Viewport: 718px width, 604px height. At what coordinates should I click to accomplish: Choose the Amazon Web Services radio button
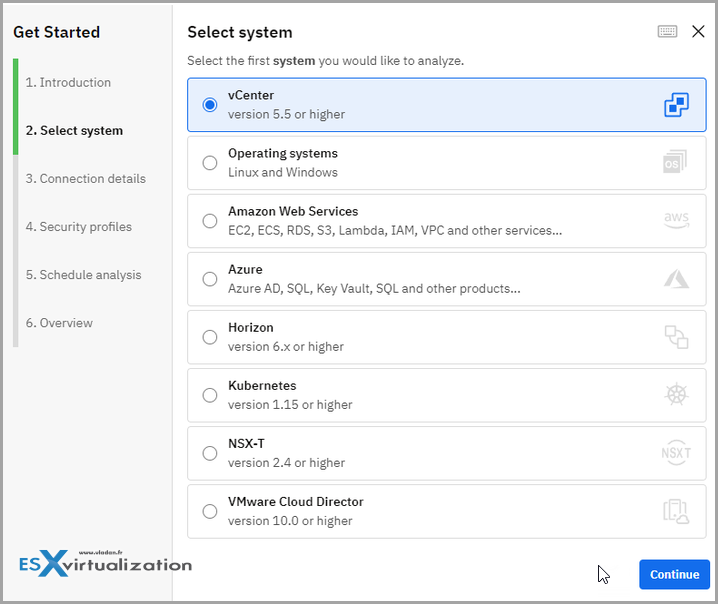pos(210,221)
